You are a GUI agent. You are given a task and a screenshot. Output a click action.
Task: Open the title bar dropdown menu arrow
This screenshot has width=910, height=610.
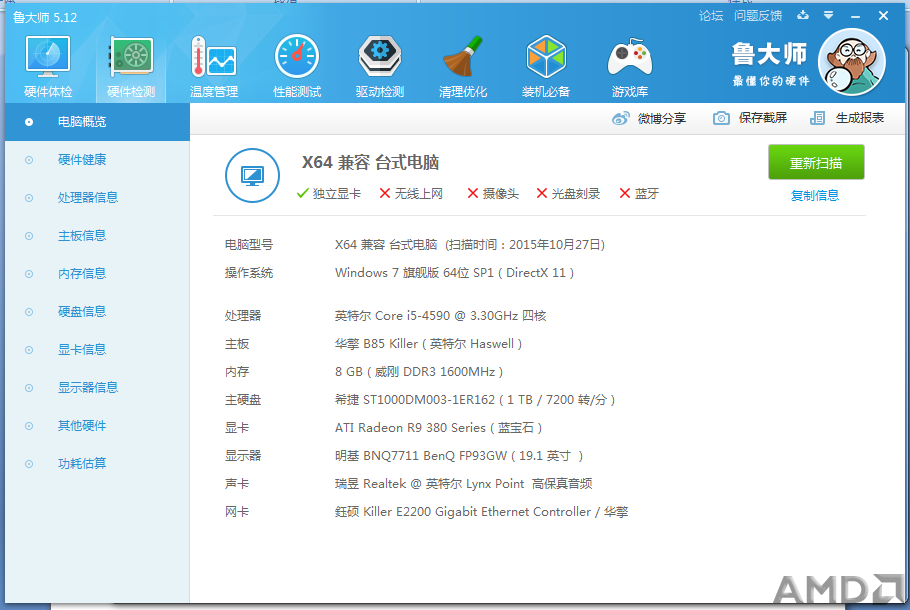828,16
